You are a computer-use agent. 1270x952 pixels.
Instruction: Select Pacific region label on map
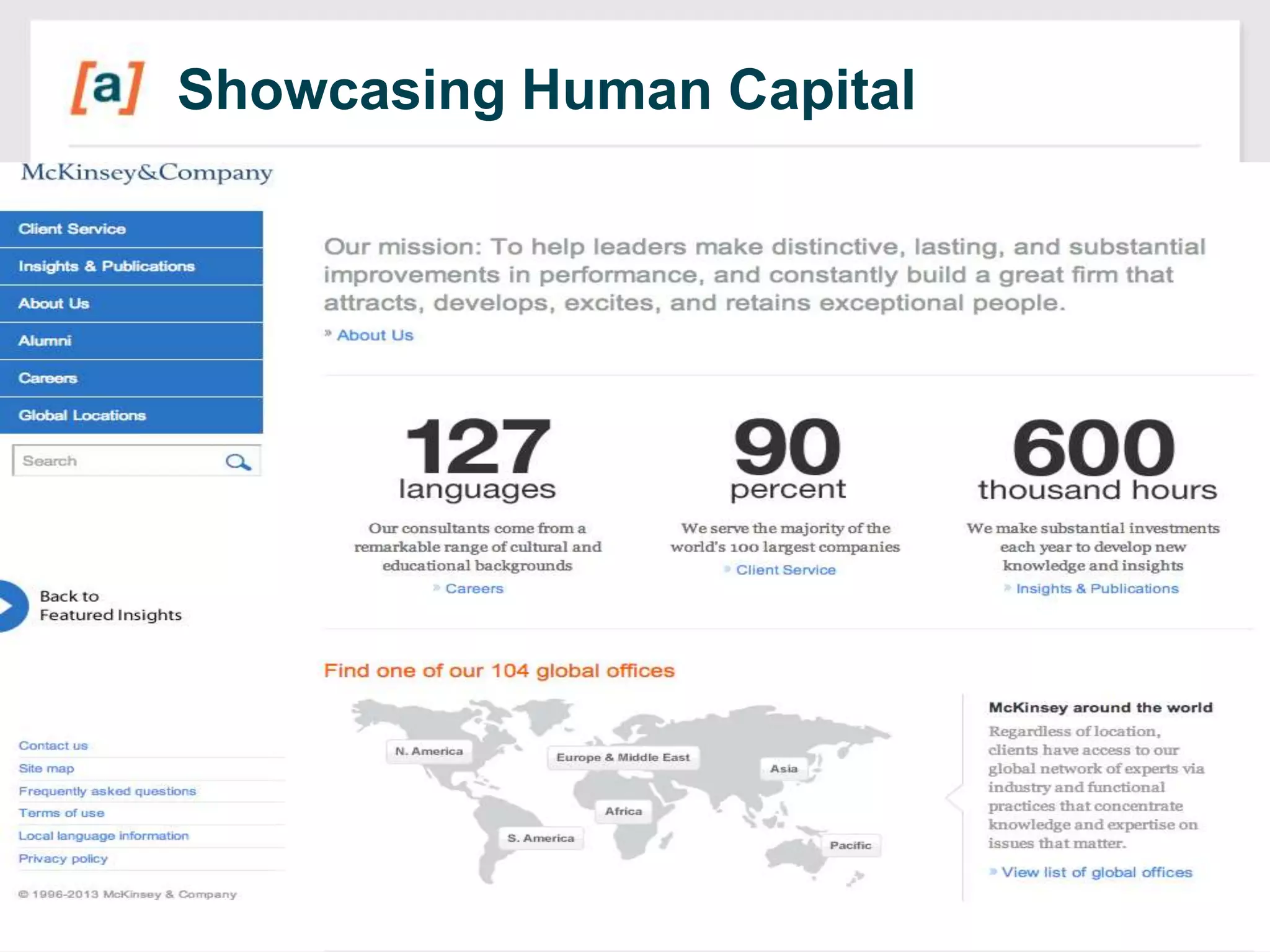point(851,845)
